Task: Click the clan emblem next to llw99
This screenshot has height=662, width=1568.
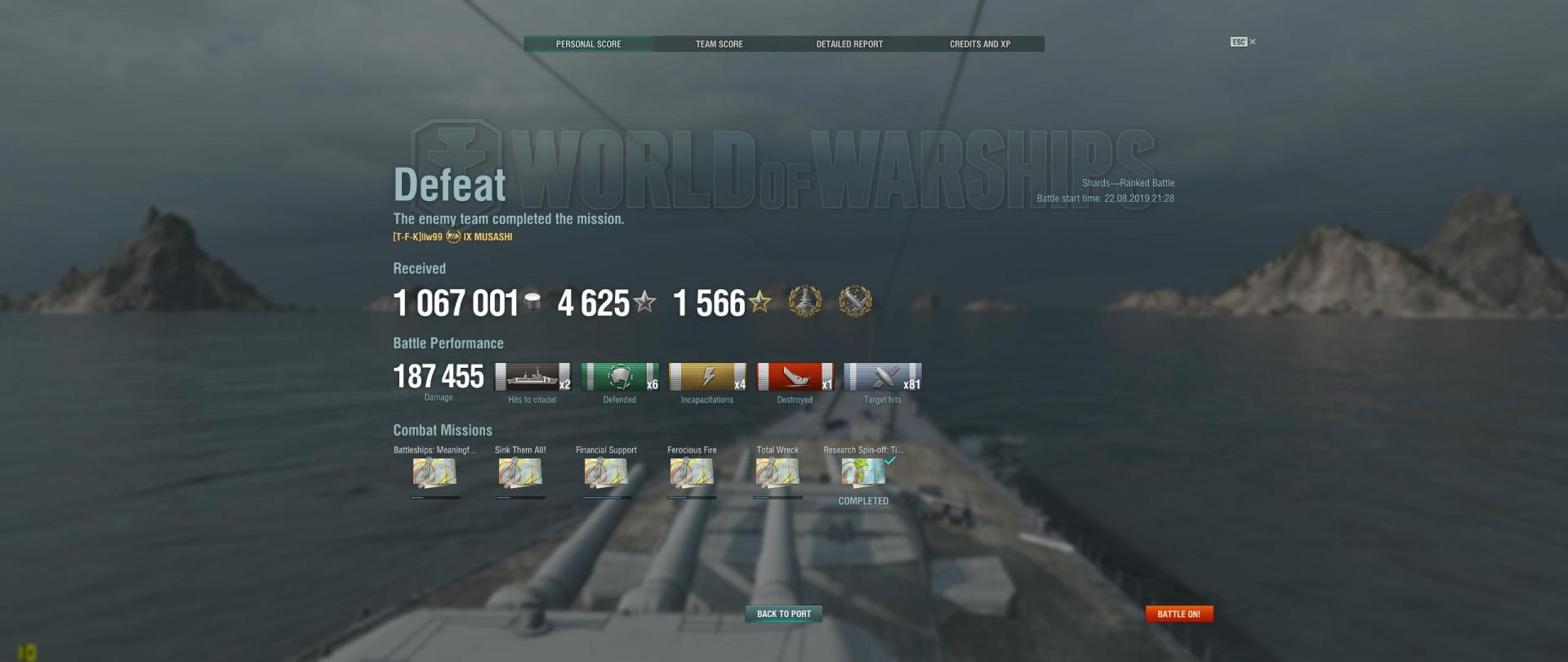Action: [x=453, y=237]
